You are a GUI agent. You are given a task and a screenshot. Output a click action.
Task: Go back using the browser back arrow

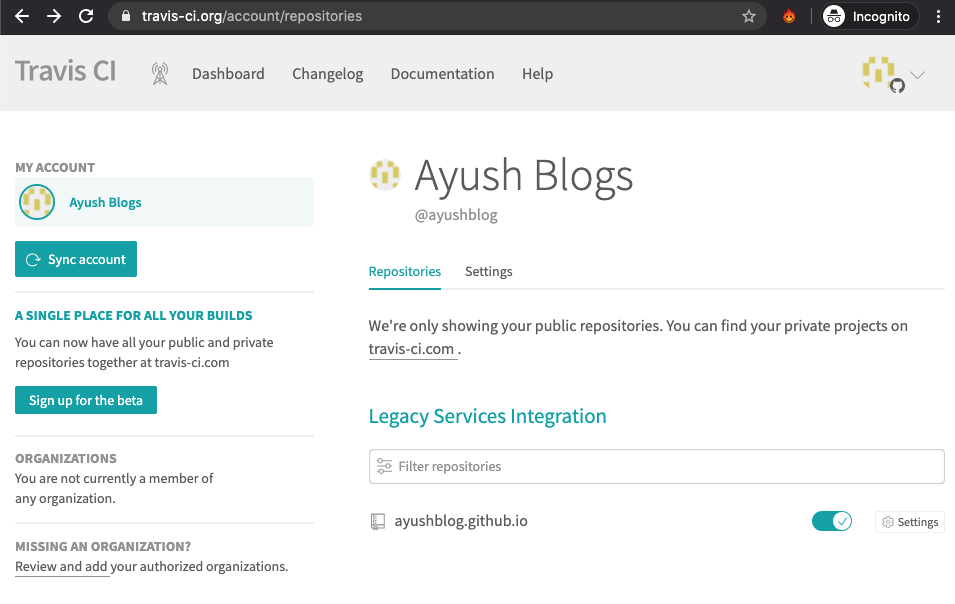[x=22, y=16]
